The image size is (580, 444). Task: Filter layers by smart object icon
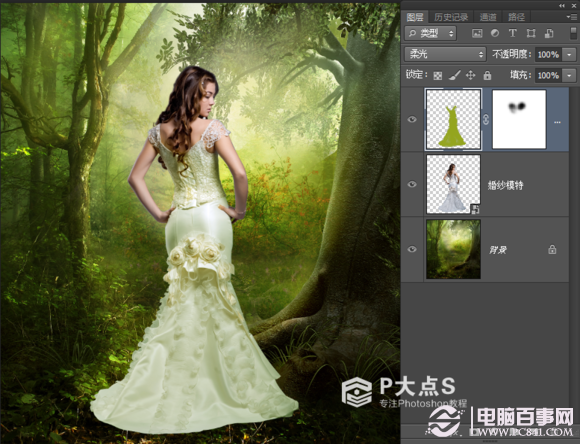(549, 33)
